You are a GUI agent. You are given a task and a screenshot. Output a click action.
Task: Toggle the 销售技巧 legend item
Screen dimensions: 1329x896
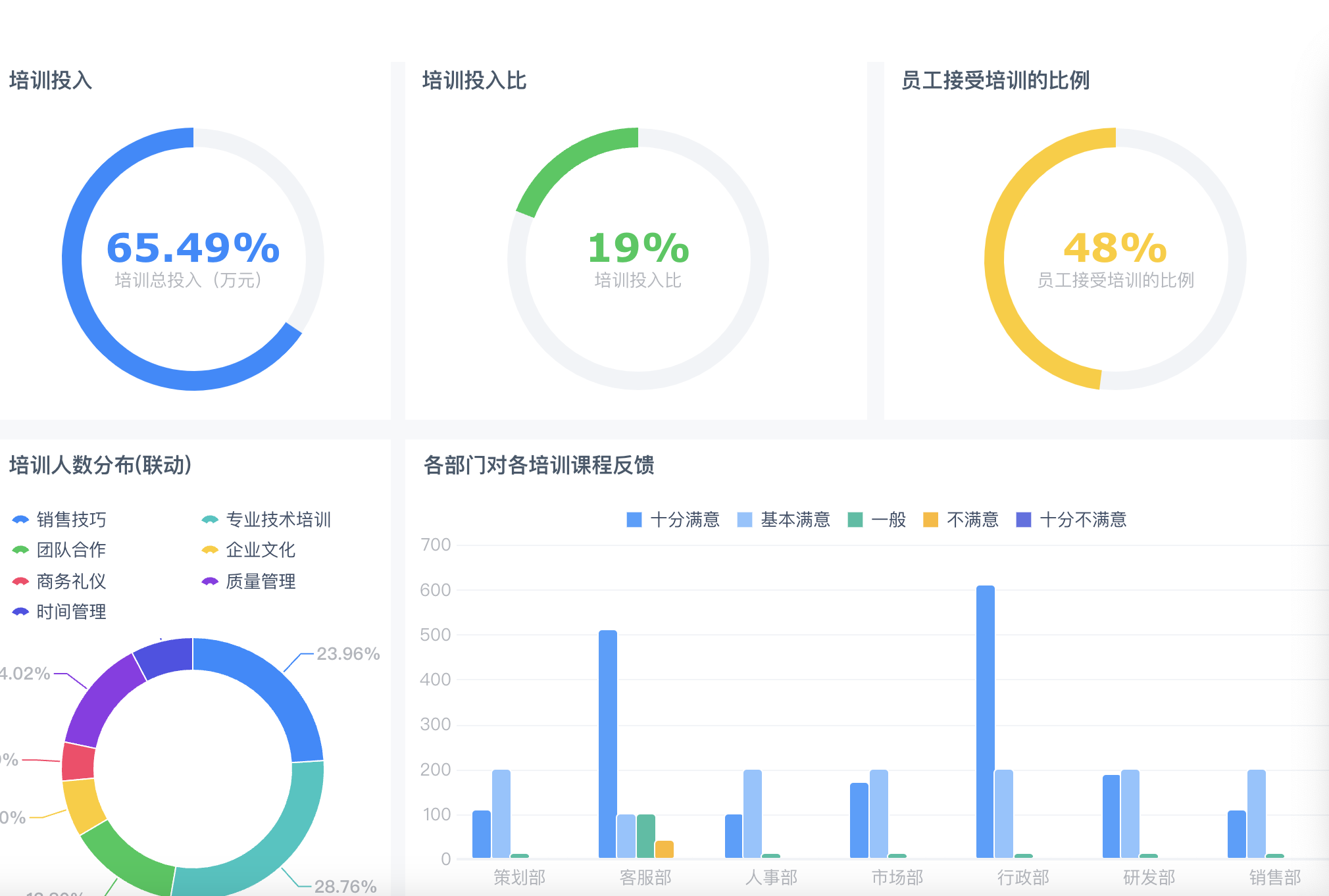point(59,520)
